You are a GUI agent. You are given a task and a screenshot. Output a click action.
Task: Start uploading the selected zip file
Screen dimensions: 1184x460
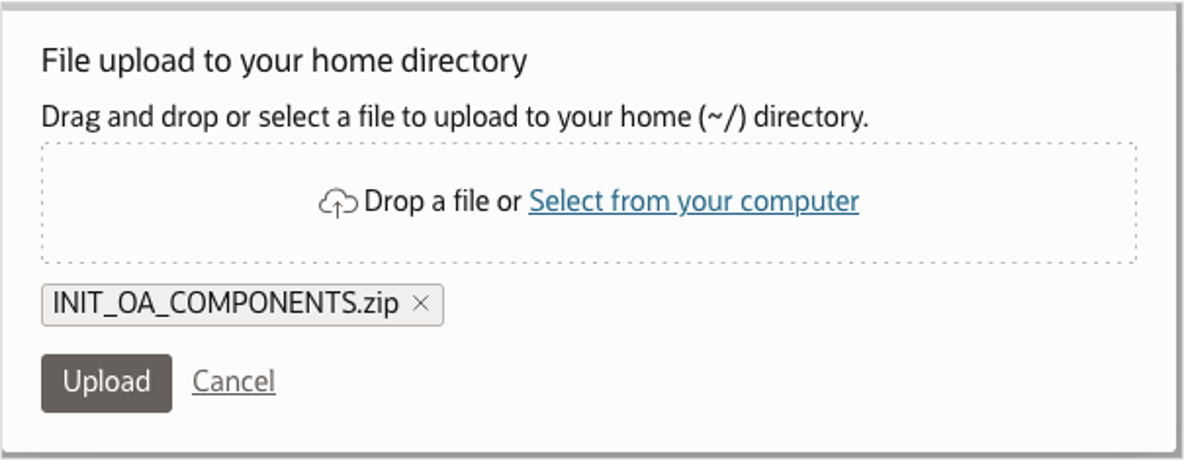click(106, 382)
